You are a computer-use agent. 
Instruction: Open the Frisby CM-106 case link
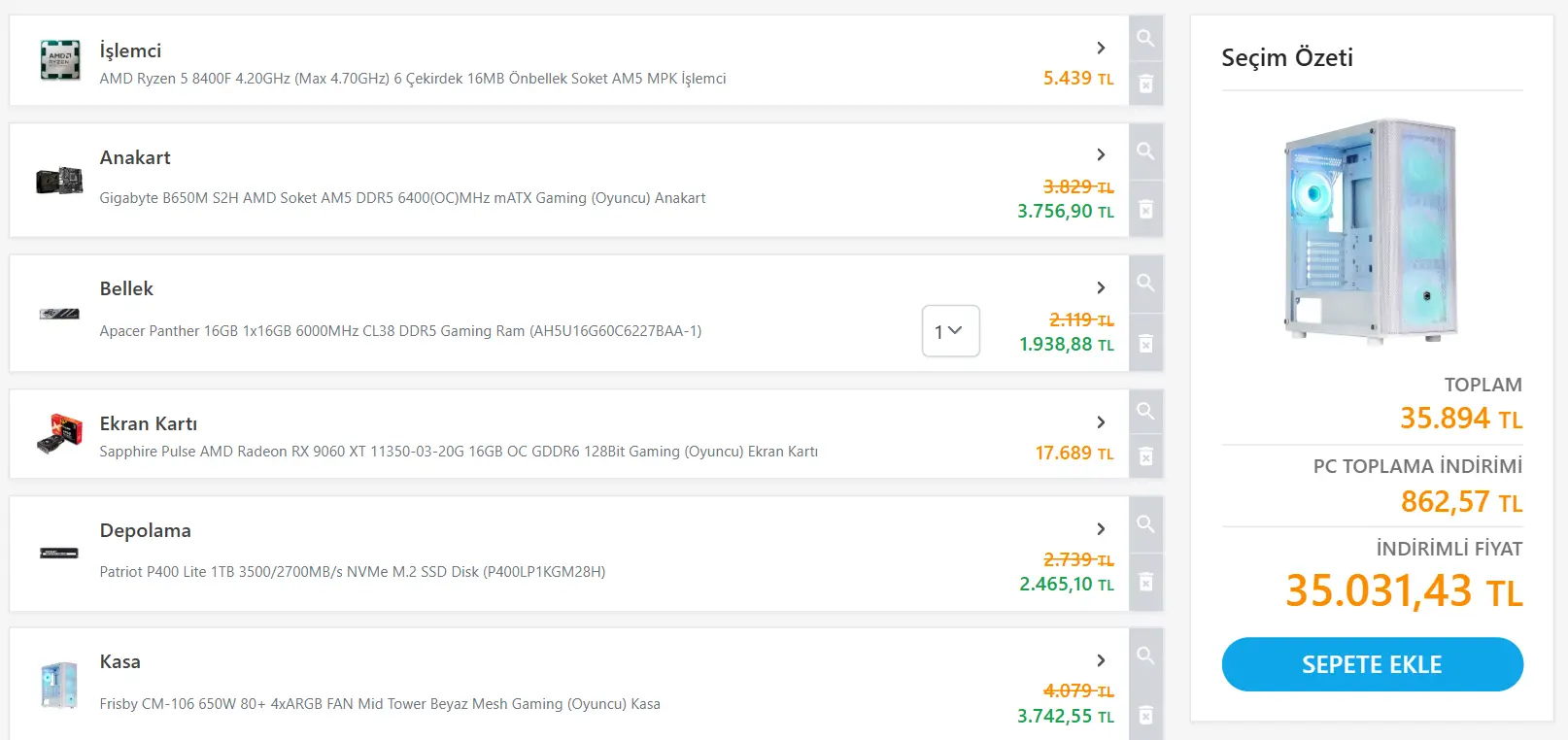point(380,704)
